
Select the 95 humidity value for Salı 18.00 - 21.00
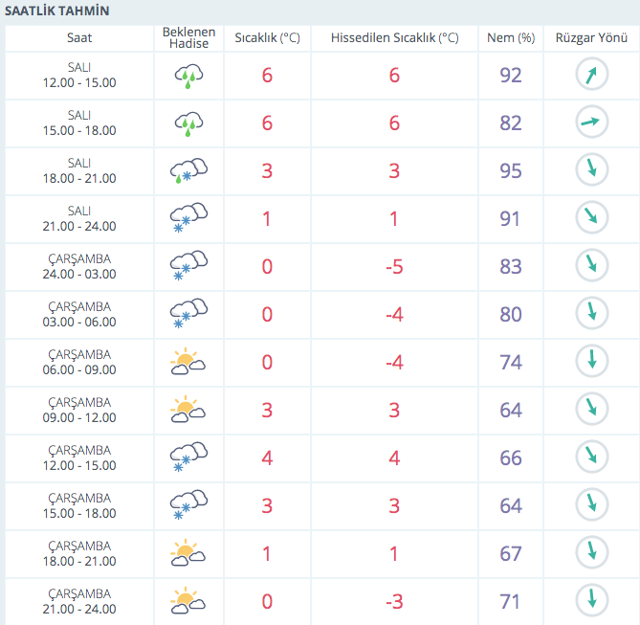510,171
